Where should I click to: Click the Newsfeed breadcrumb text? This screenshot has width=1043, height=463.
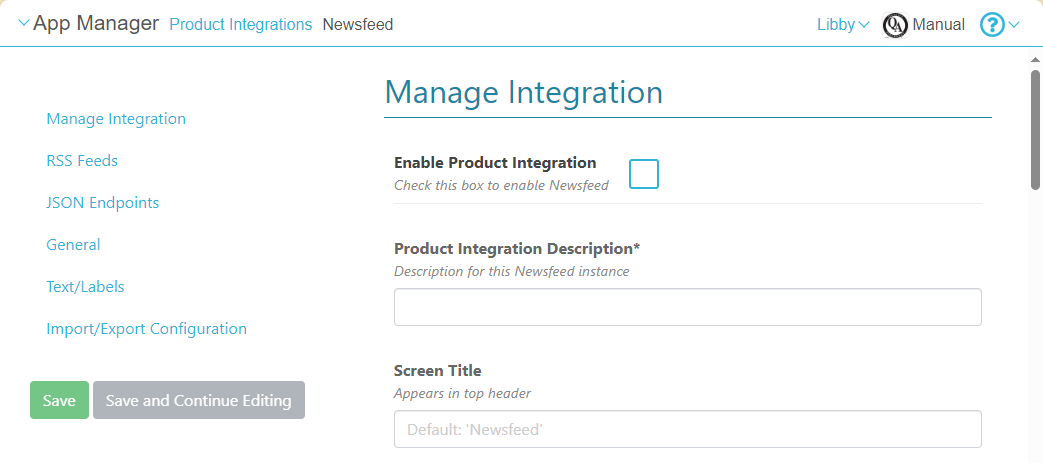pyautogui.click(x=358, y=25)
